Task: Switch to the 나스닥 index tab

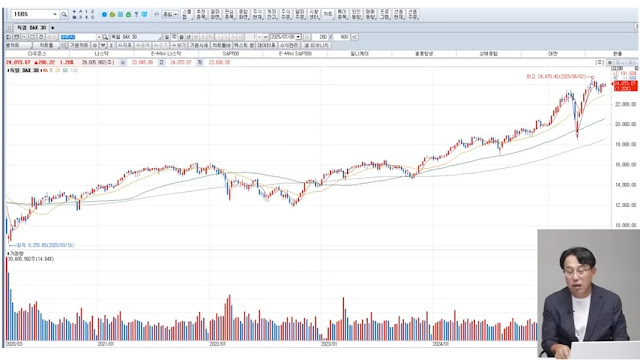Action: pyautogui.click(x=102, y=54)
